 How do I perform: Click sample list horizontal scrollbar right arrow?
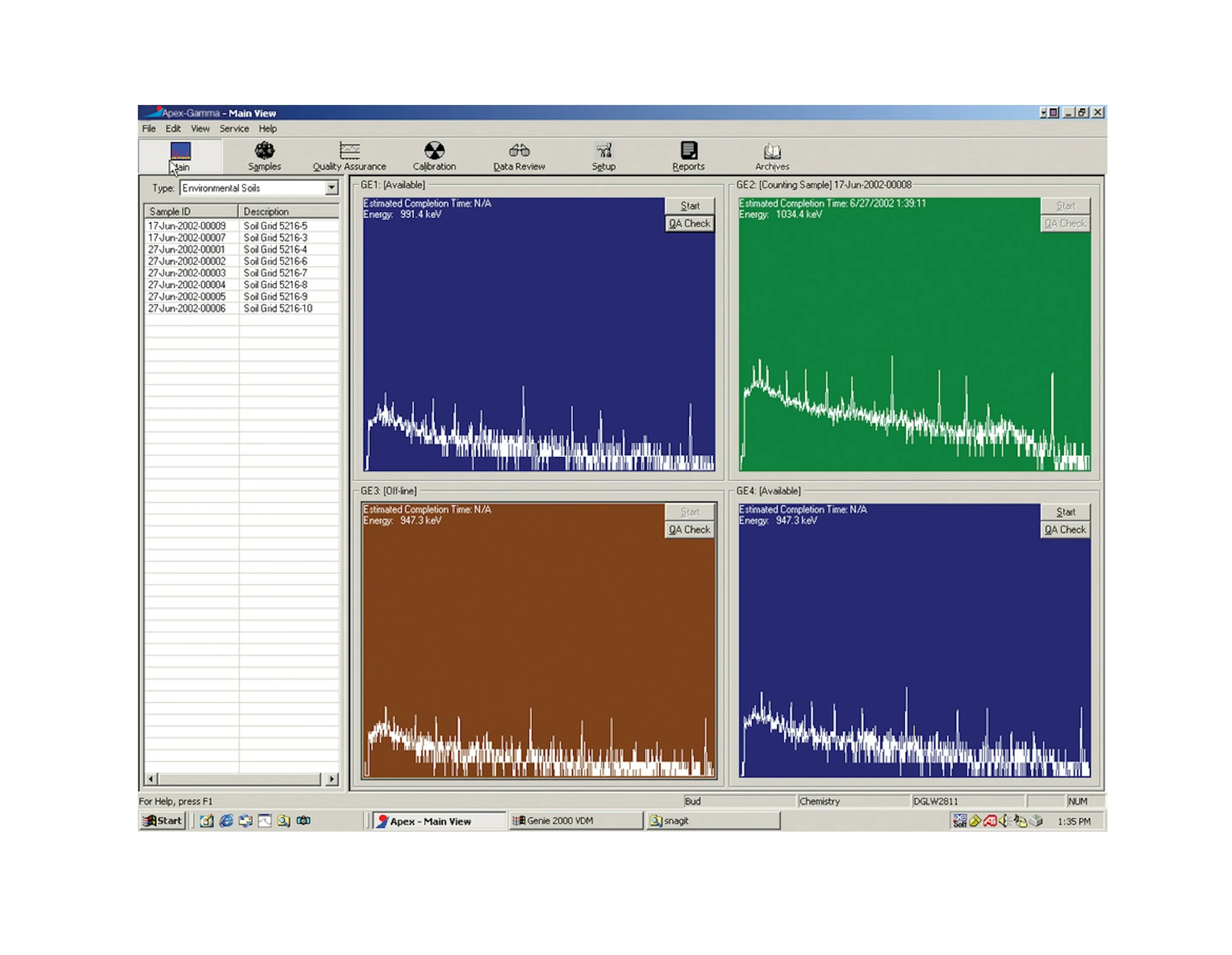[332, 779]
